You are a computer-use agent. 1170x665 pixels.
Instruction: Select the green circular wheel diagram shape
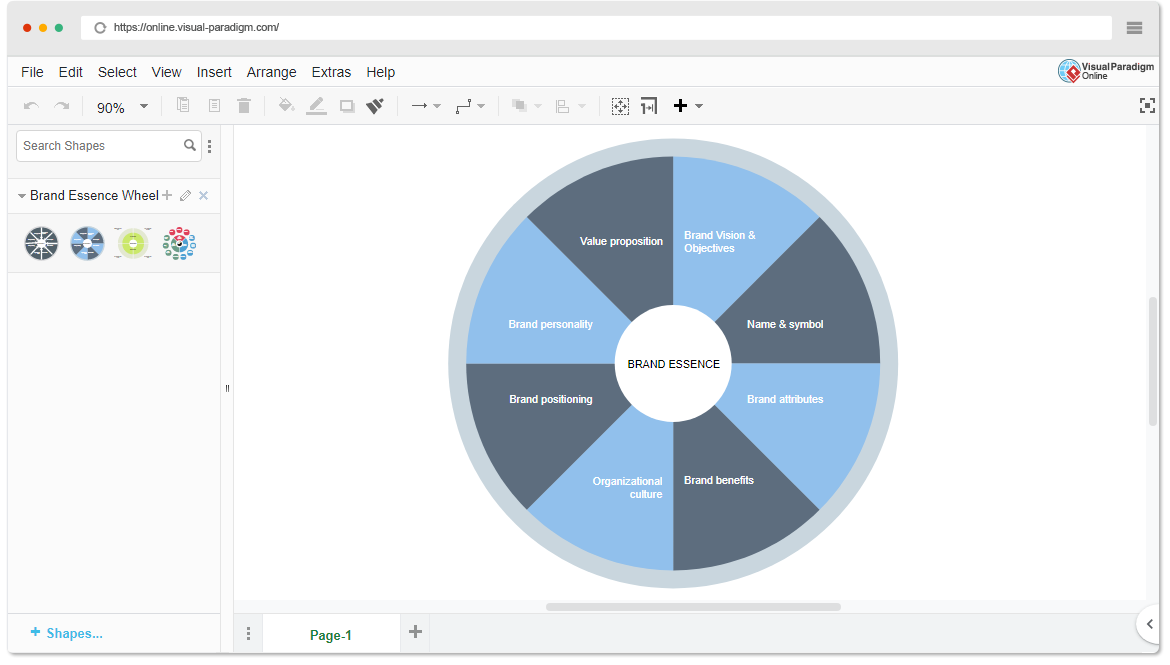133,243
